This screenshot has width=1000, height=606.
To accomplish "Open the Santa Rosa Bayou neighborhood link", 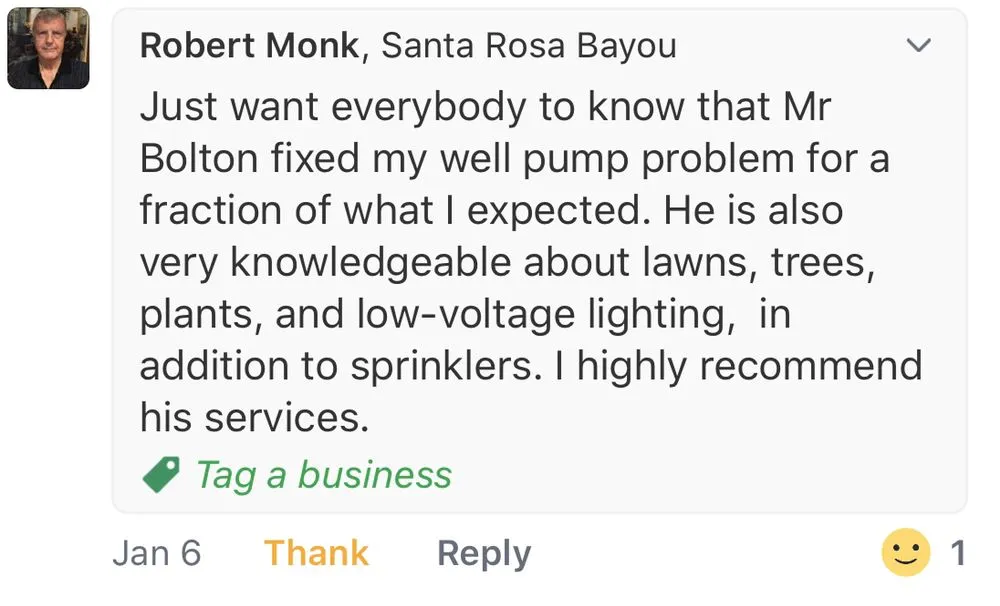I will [529, 46].
